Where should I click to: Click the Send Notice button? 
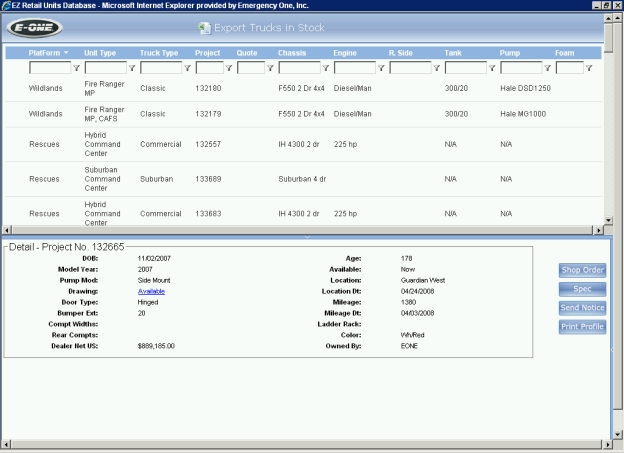click(582, 308)
